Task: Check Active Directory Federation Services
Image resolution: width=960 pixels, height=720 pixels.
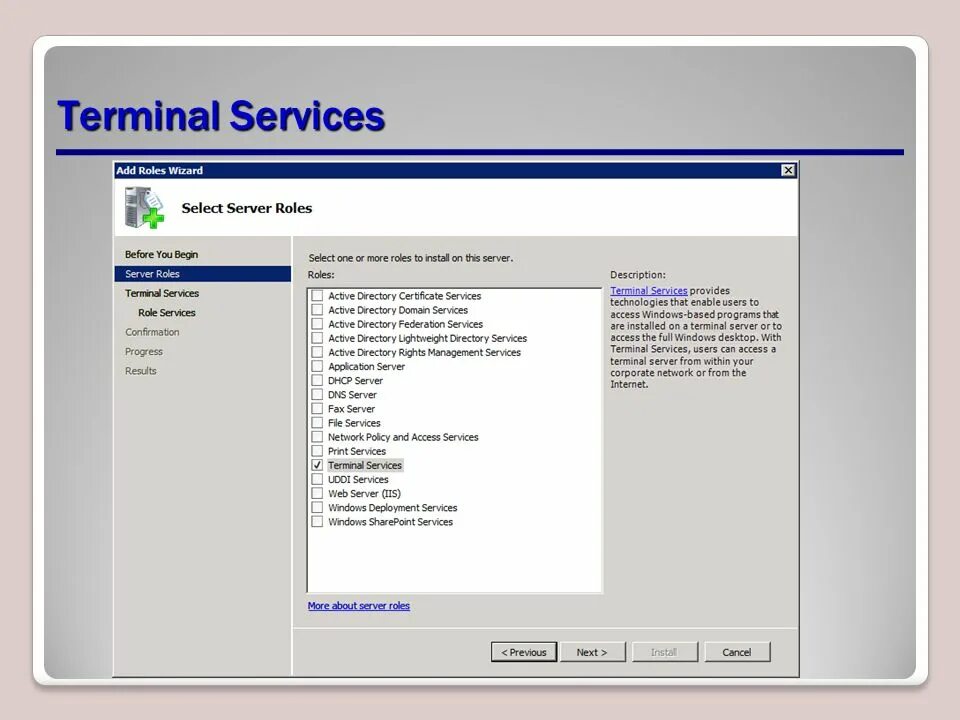Action: 317,324
